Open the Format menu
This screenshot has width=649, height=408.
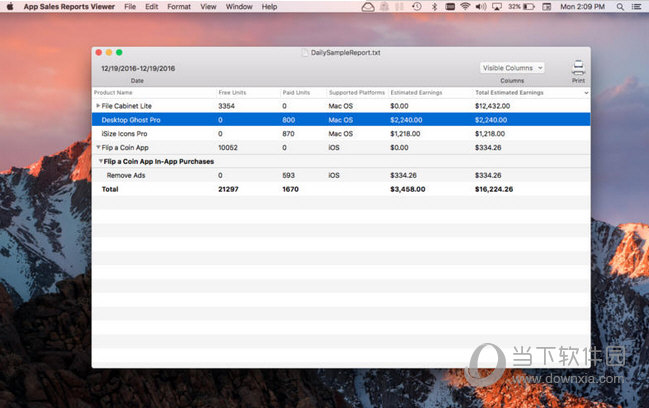[x=179, y=7]
